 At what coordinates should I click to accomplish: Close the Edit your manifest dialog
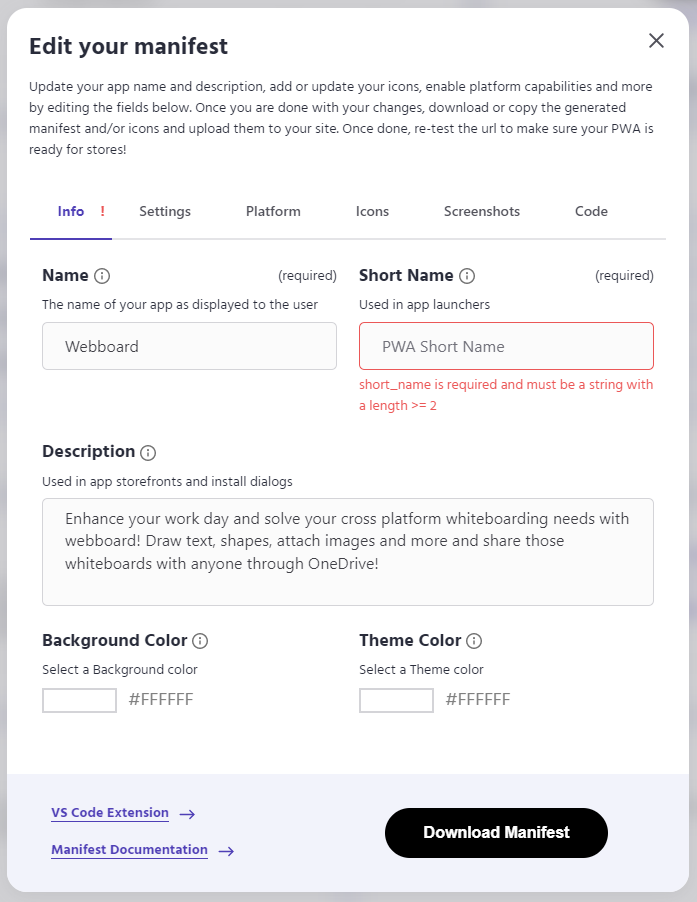click(656, 40)
